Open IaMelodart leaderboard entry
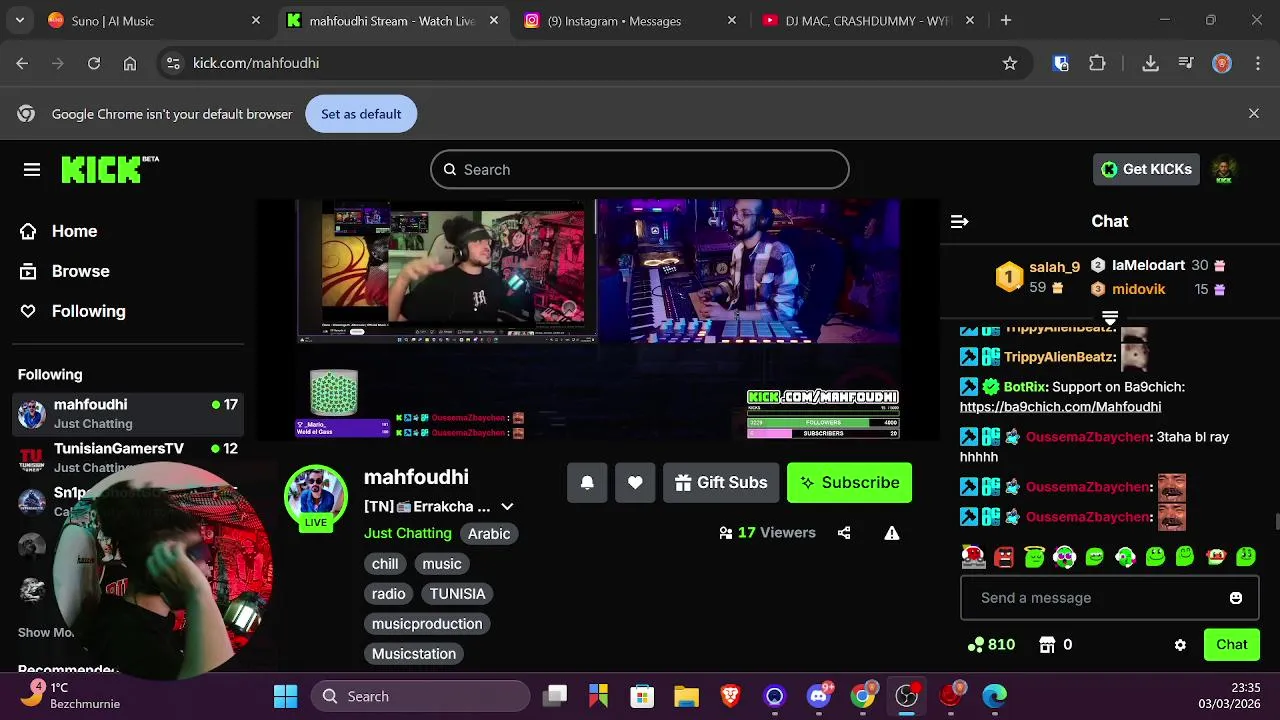 click(1158, 265)
